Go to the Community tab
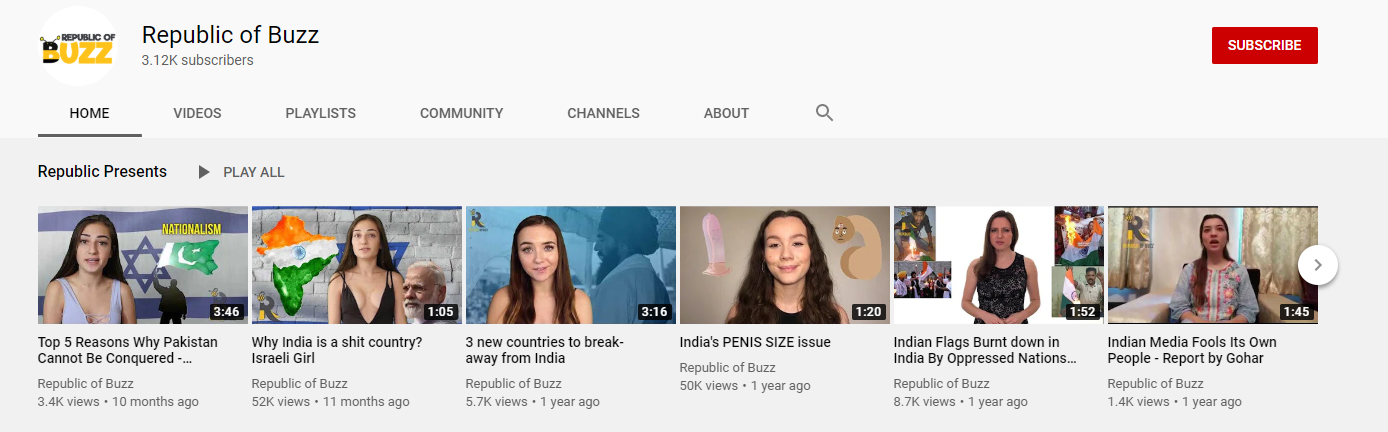Image resolution: width=1388 pixels, height=432 pixels. [461, 113]
